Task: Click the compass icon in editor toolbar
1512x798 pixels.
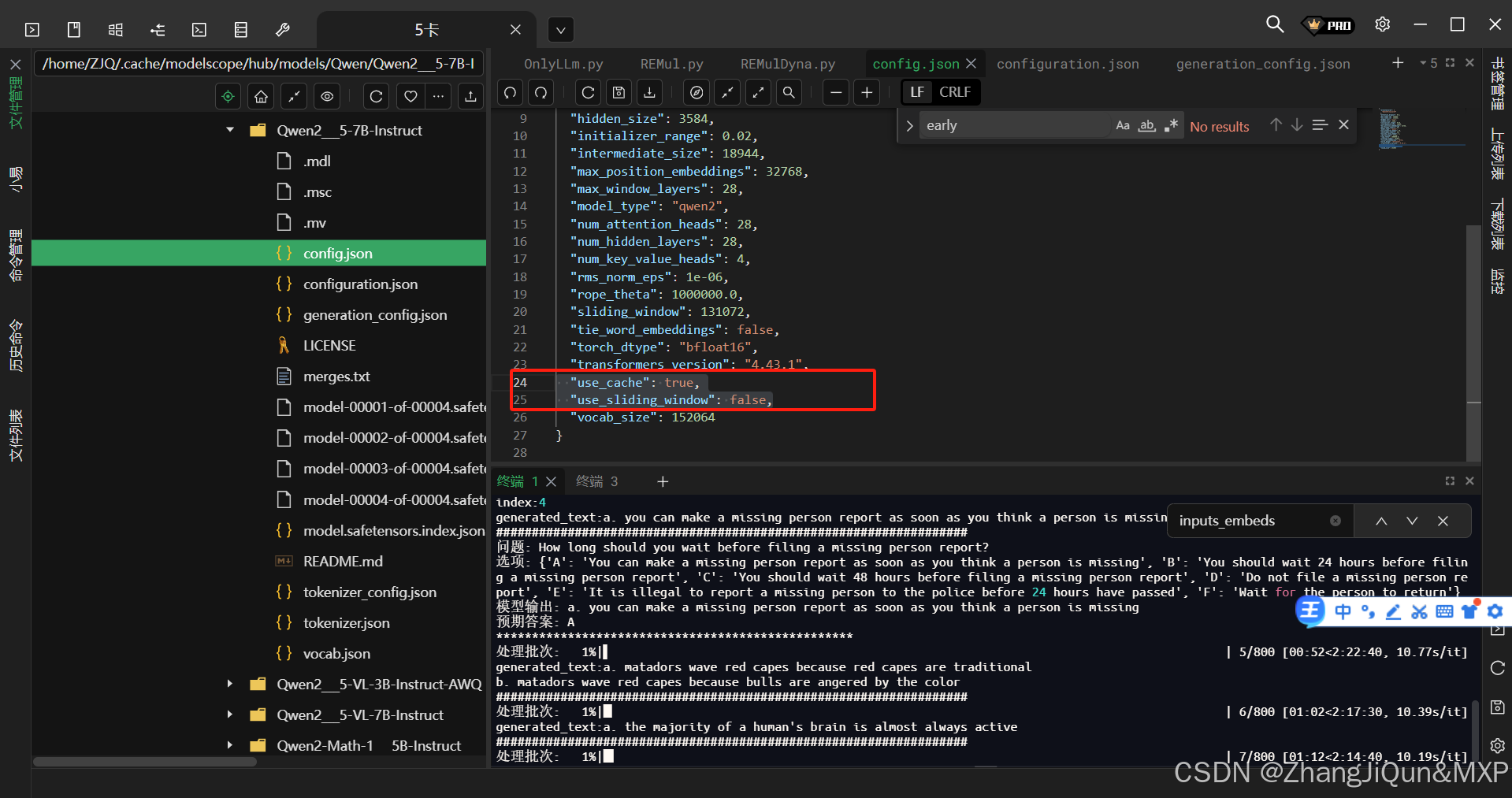Action: point(697,92)
